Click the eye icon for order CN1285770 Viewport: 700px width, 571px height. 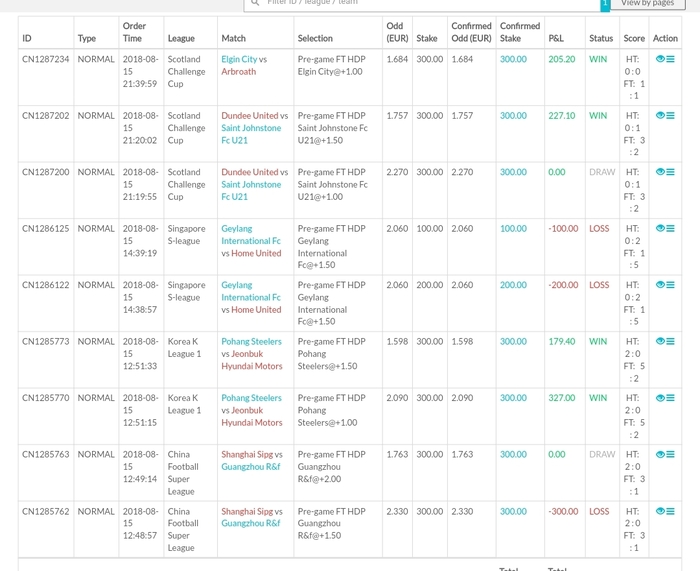(660, 398)
